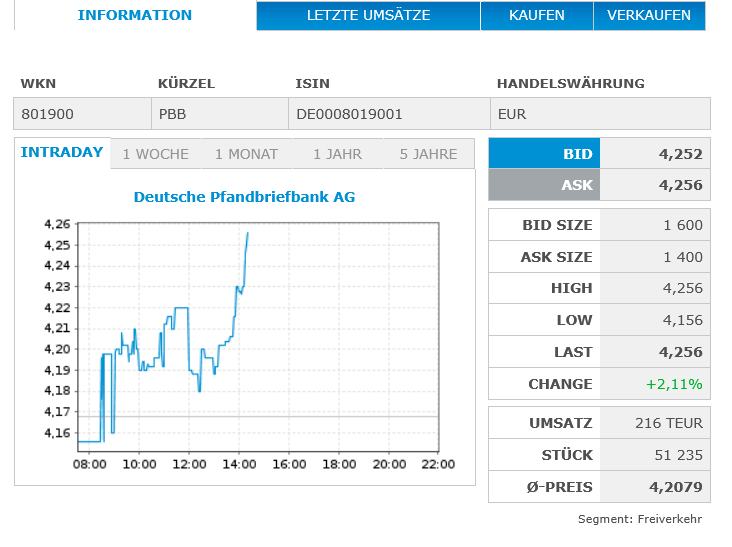Viewport: 732px width, 547px height.
Task: Click the blue BID label
Action: [x=544, y=154]
